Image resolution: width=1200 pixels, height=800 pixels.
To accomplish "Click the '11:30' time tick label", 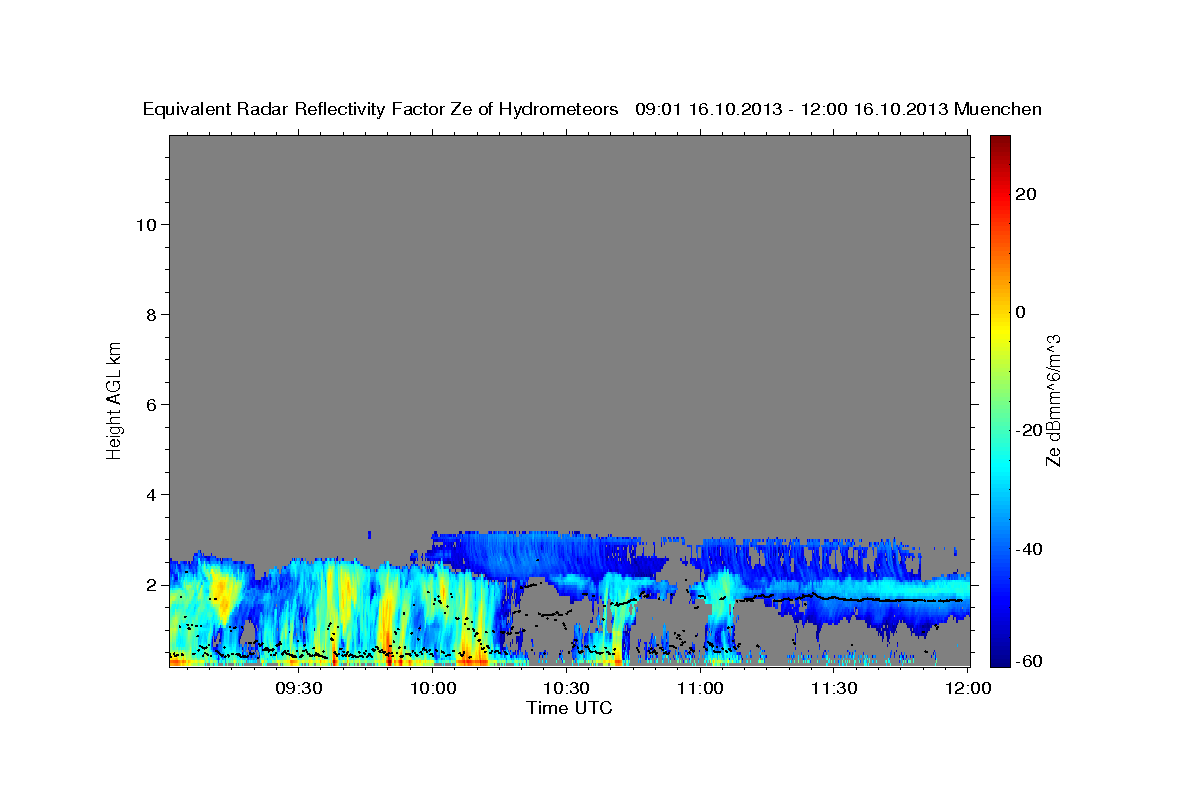I will [834, 689].
